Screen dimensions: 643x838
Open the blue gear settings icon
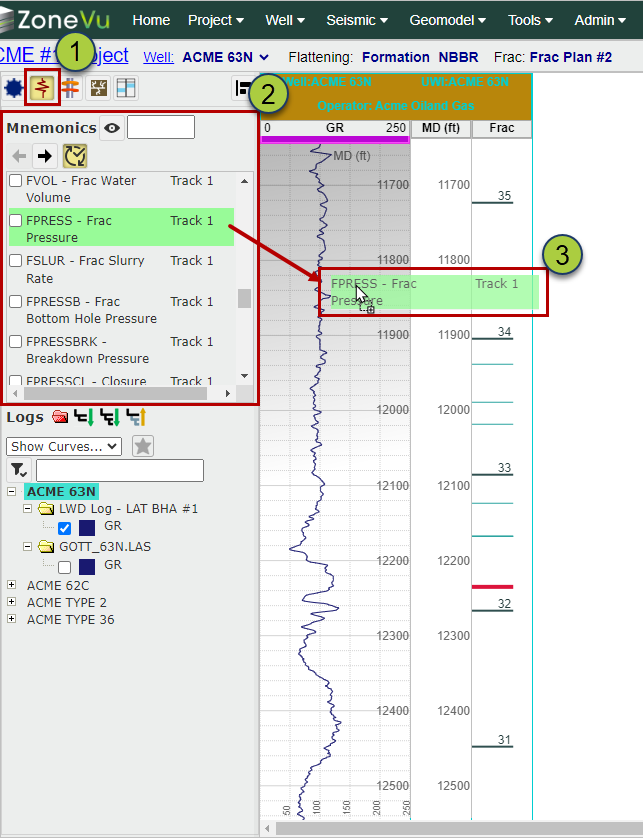click(13, 88)
